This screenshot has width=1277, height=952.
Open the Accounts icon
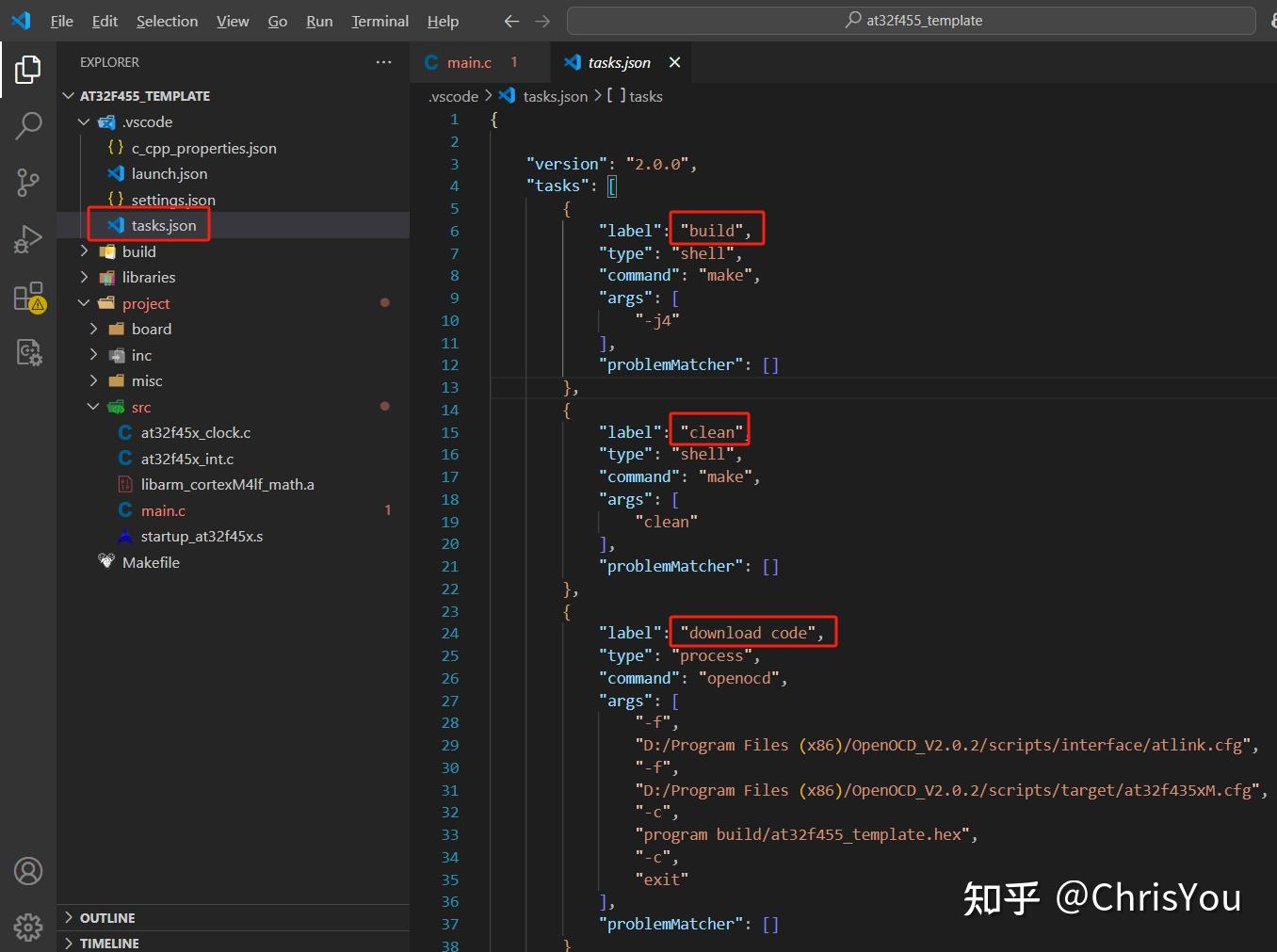point(27,871)
